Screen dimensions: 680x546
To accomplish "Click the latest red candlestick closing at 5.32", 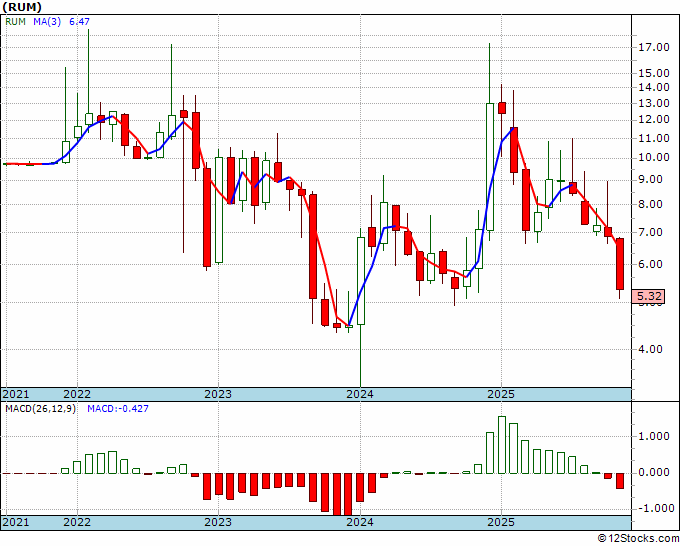I will tap(620, 264).
